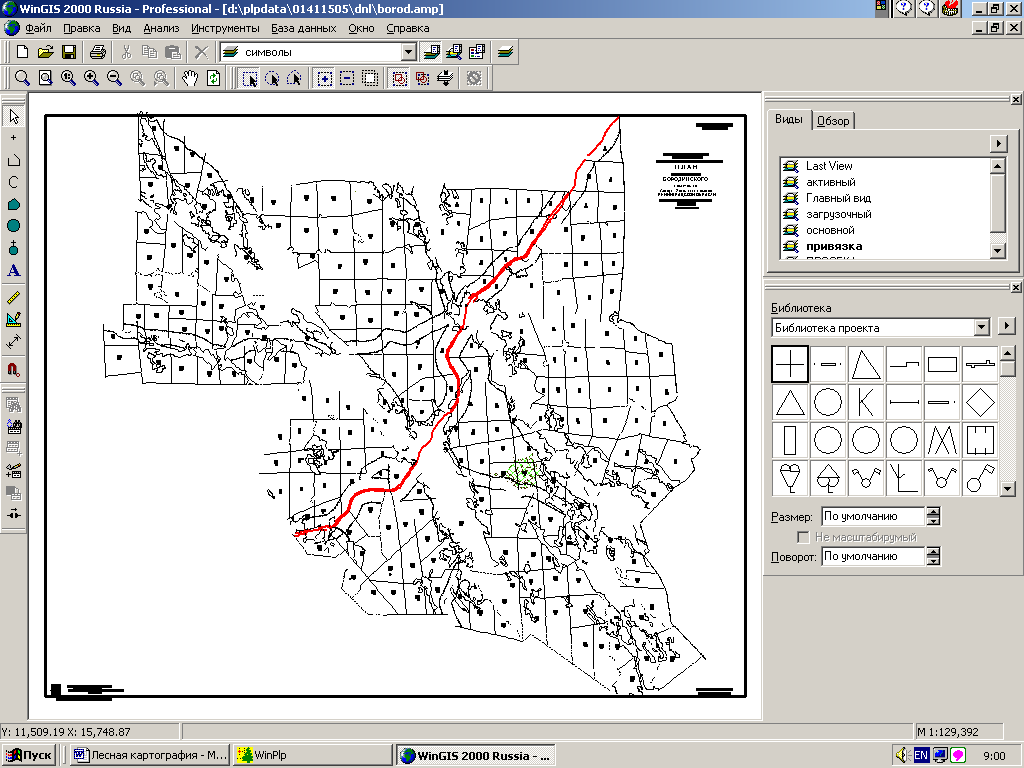Open the Окно menu

[x=361, y=28]
